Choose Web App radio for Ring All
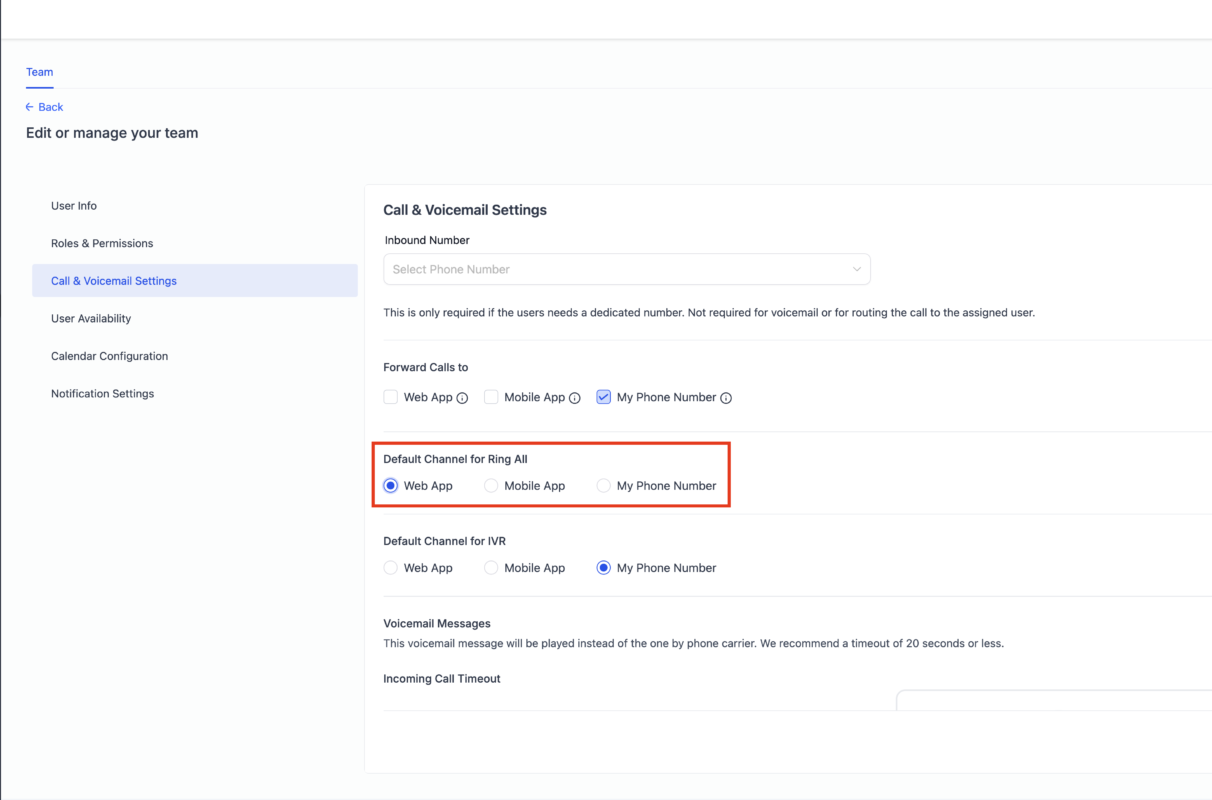 [x=391, y=486]
